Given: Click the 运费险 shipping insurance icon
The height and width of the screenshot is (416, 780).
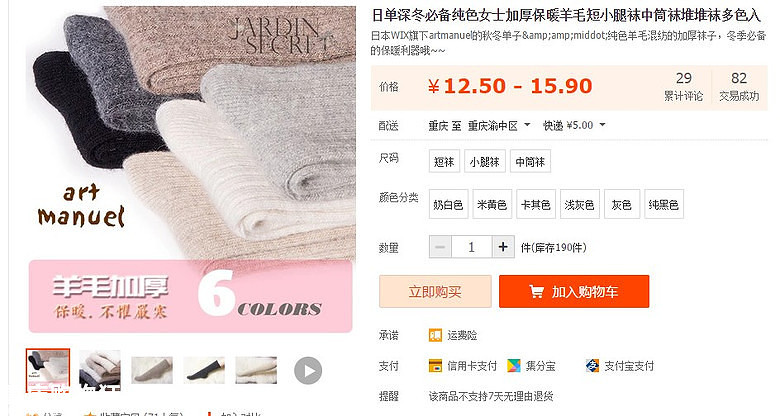Looking at the screenshot, I should 435,335.
